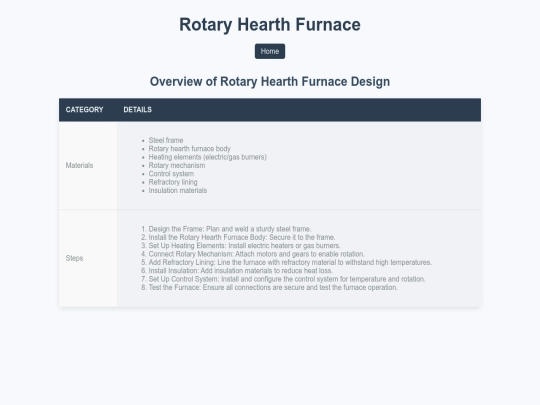The image size is (540, 405).
Task: Click the Overview of Rotary Hearth Furnace Design heading
Action: tap(270, 82)
